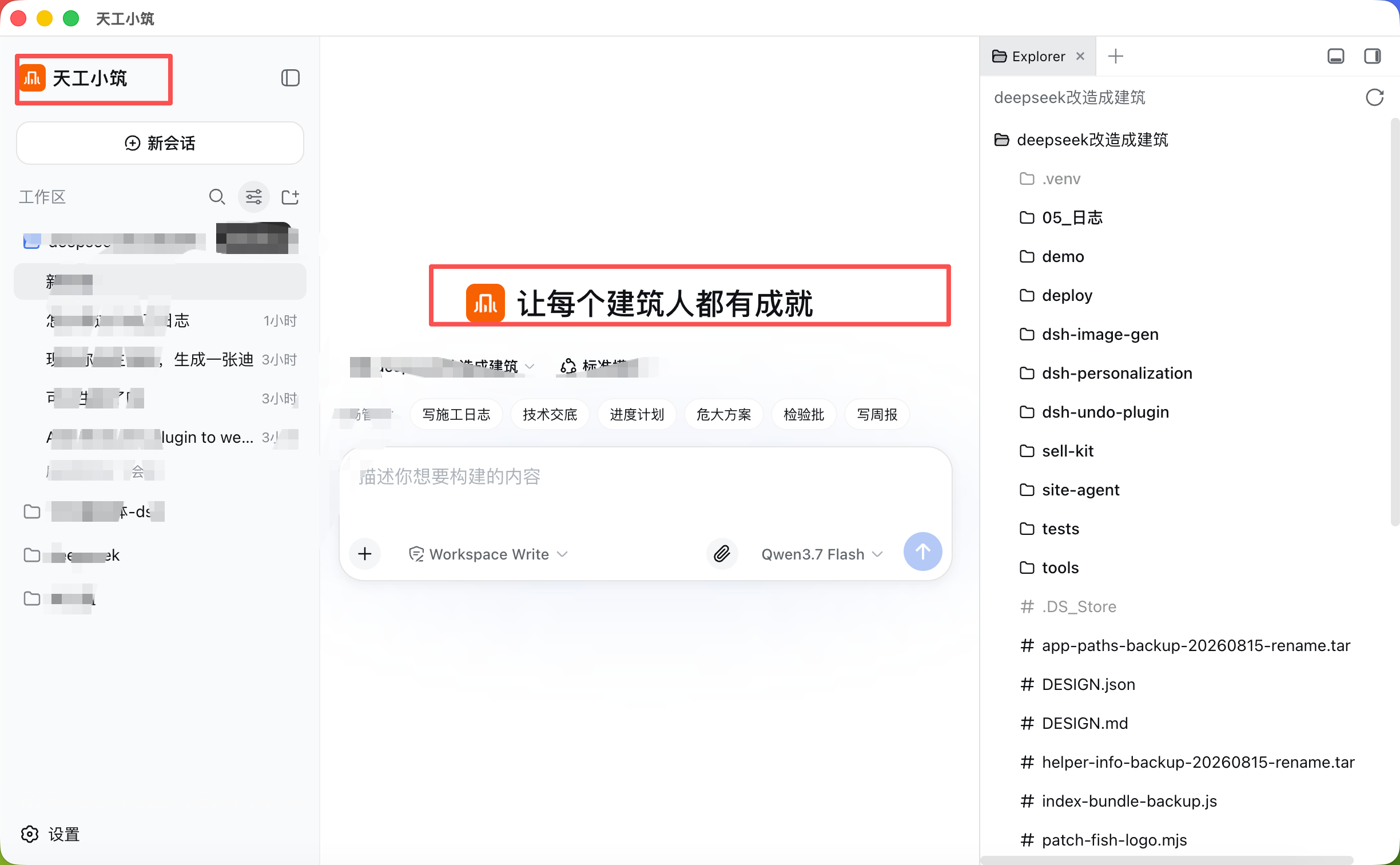This screenshot has width=1400, height=865.
Task: Pick the 写周报 suggestion chip
Action: 877,414
